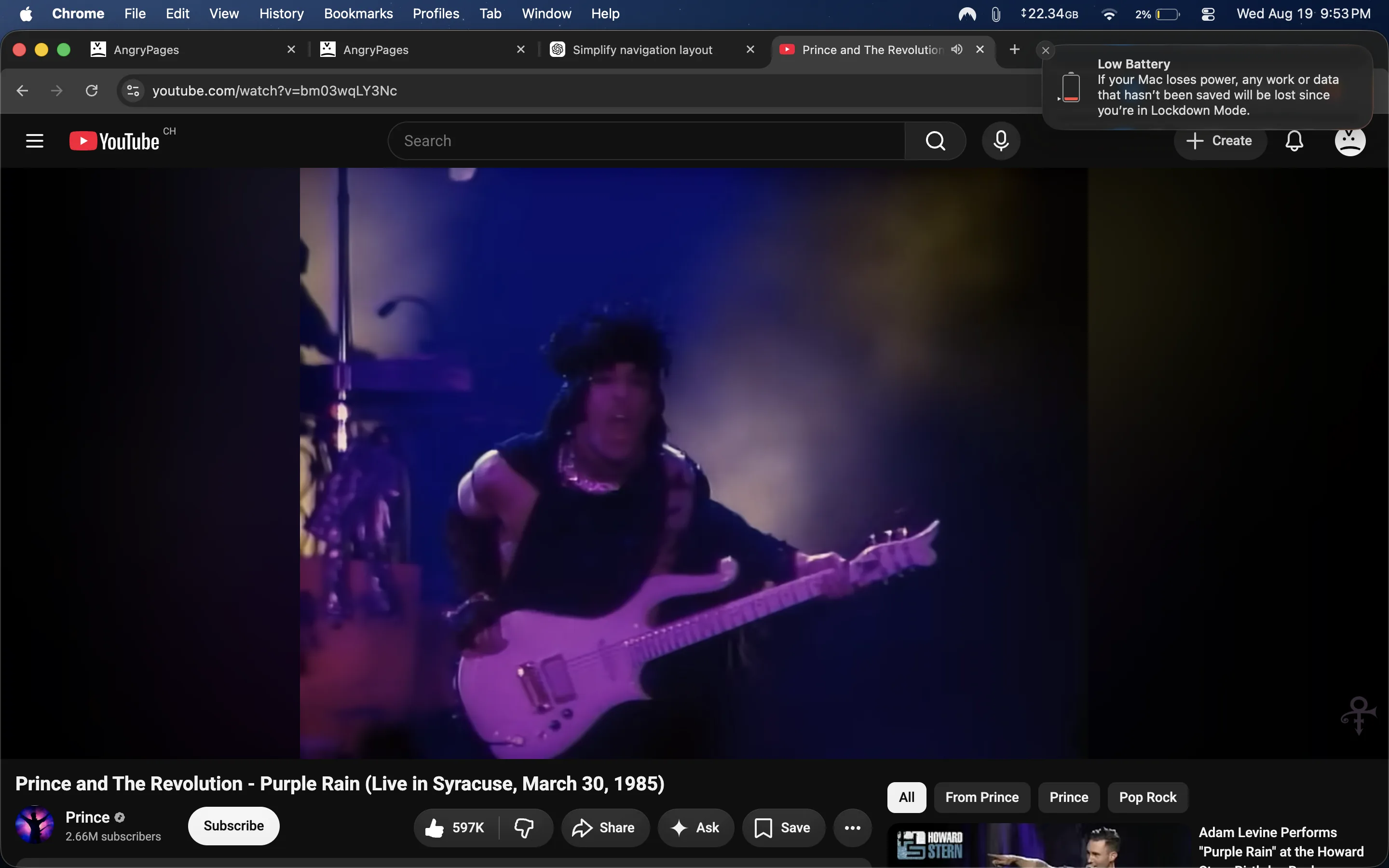Image resolution: width=1389 pixels, height=868 pixels.
Task: Reload the YouTube page
Action: 92,91
